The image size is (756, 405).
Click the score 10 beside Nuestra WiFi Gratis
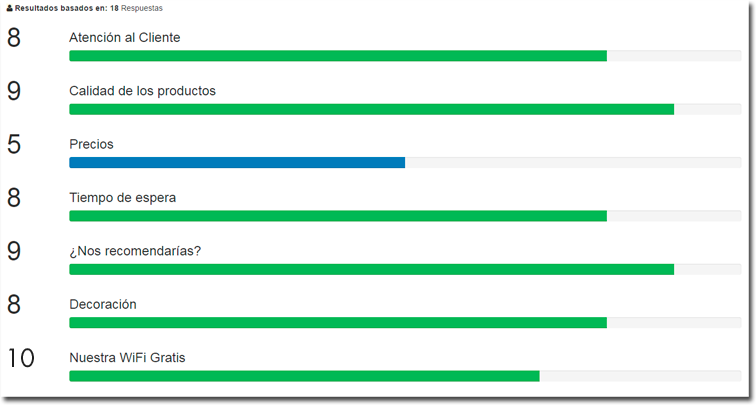[20, 358]
